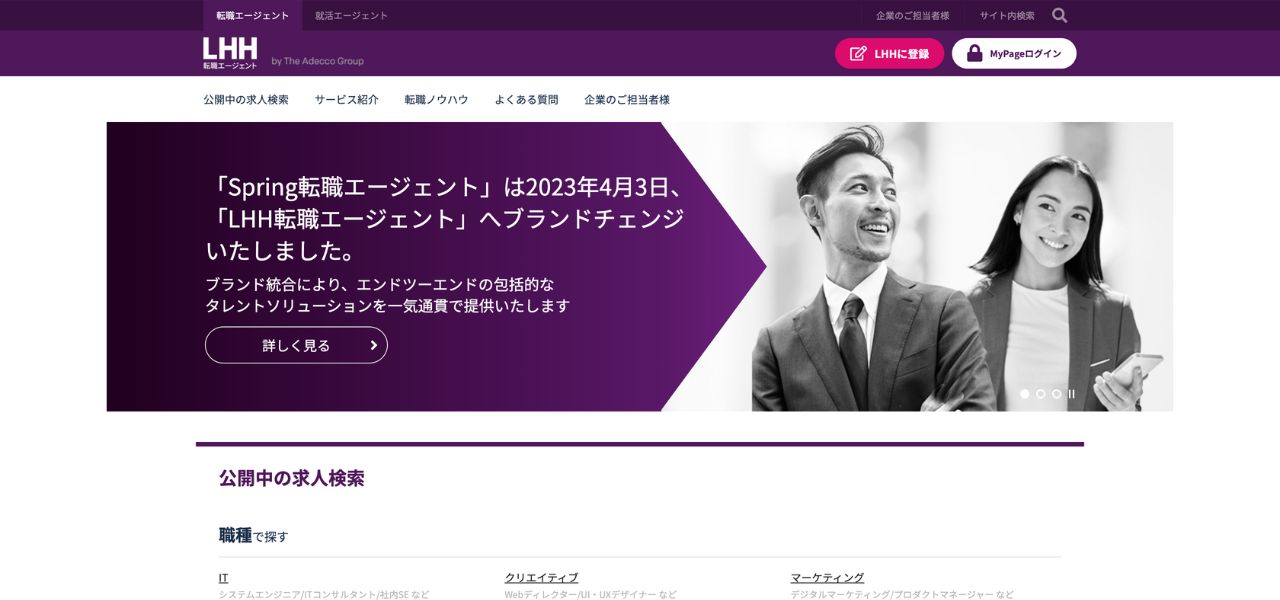Click the 詳しく見る banner button
The image size is (1280, 600).
click(296, 344)
